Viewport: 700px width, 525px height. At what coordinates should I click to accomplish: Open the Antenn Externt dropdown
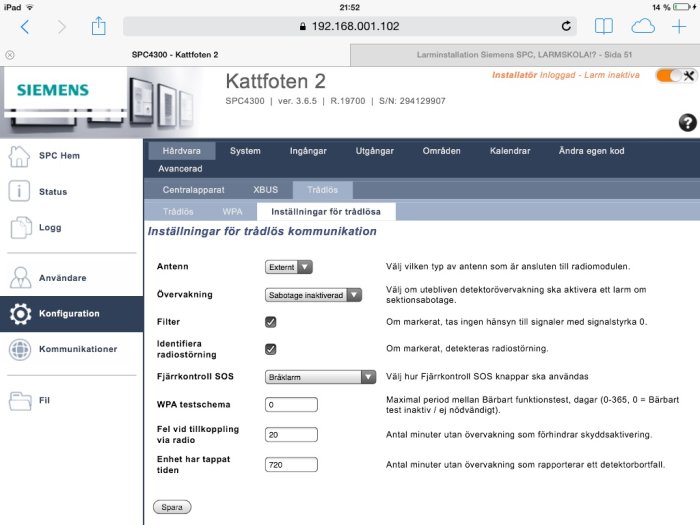click(x=288, y=267)
